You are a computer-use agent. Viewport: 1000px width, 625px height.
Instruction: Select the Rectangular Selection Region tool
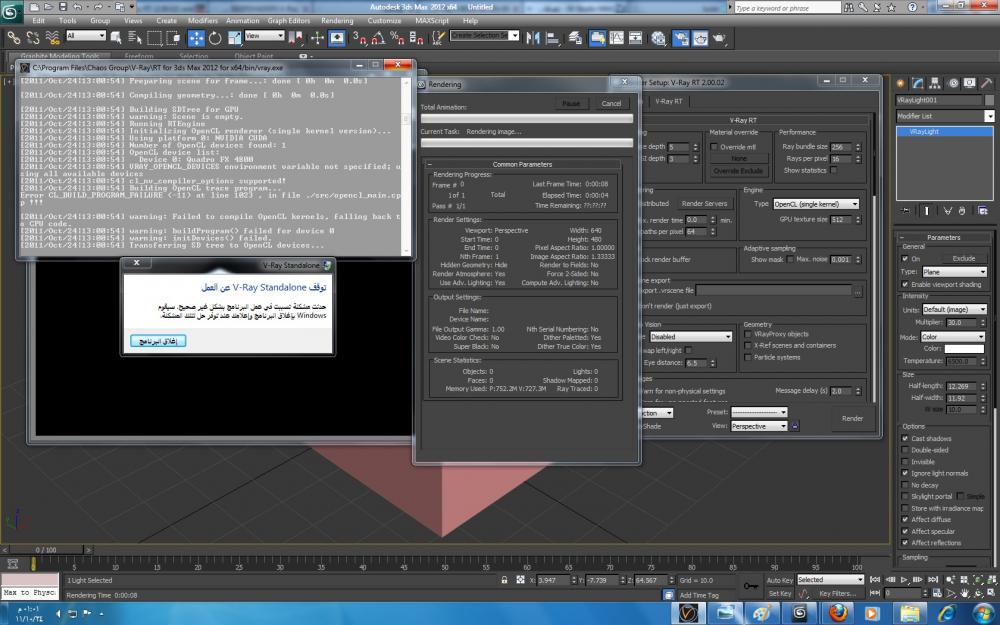(154, 38)
